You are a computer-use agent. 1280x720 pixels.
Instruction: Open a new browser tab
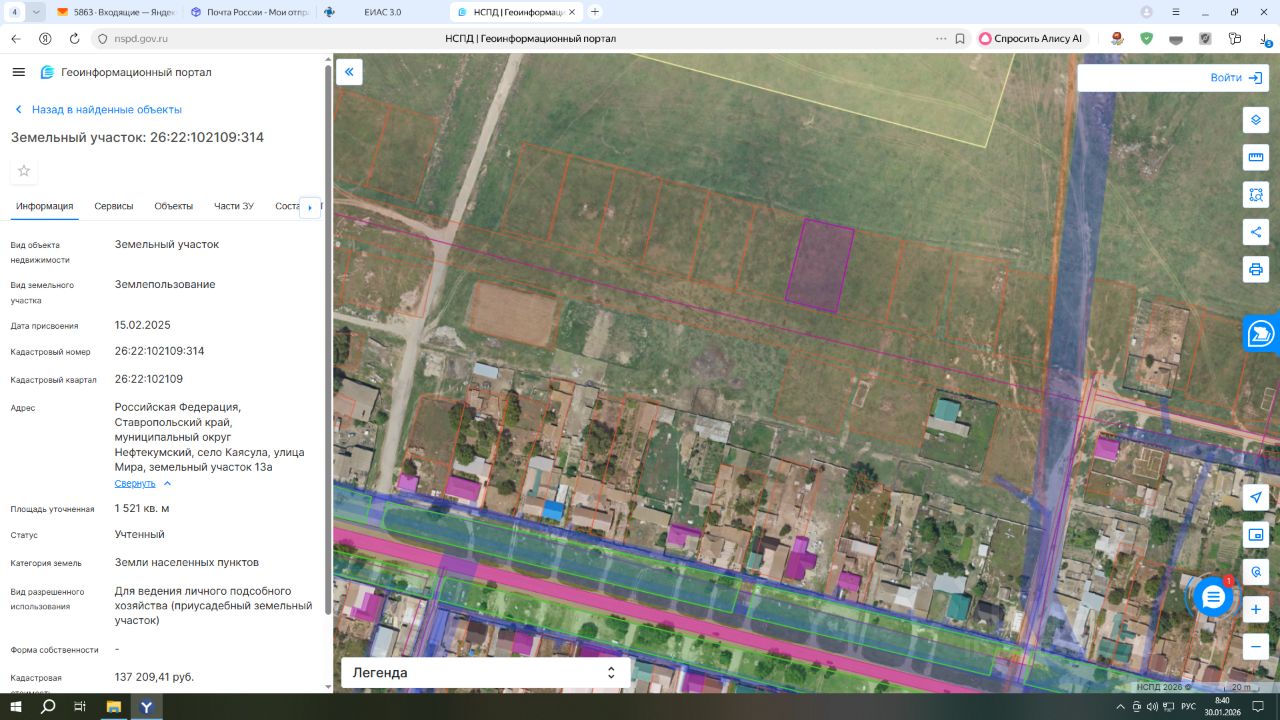tap(595, 12)
